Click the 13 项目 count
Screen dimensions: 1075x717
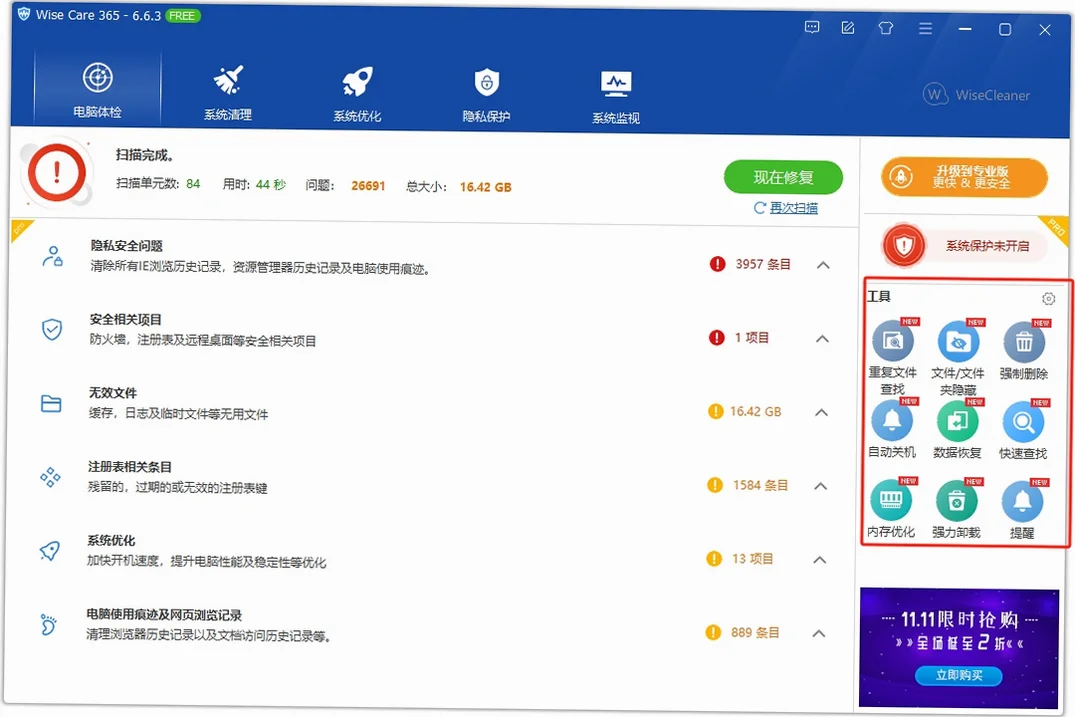click(752, 559)
